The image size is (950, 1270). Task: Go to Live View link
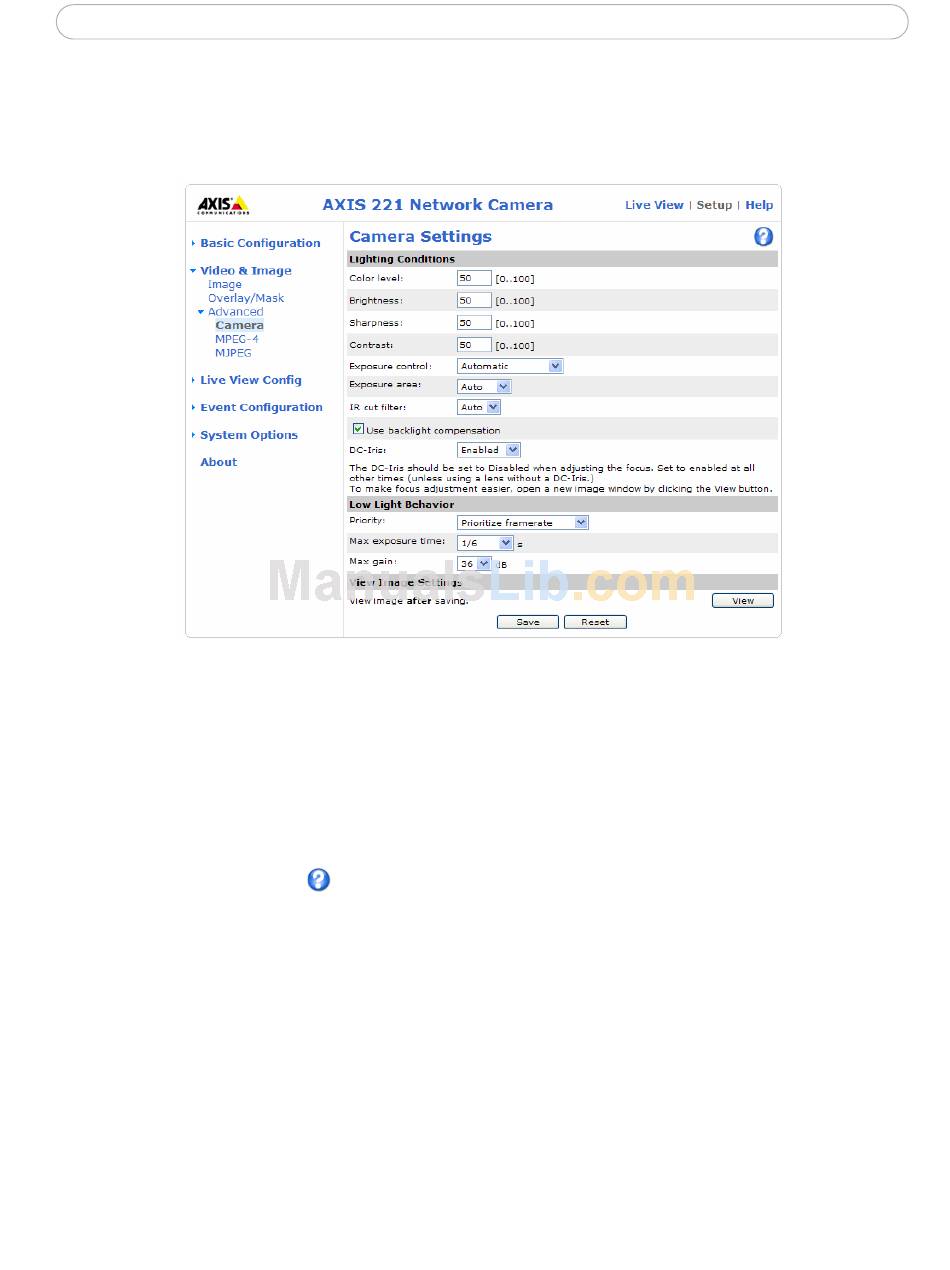pos(654,205)
